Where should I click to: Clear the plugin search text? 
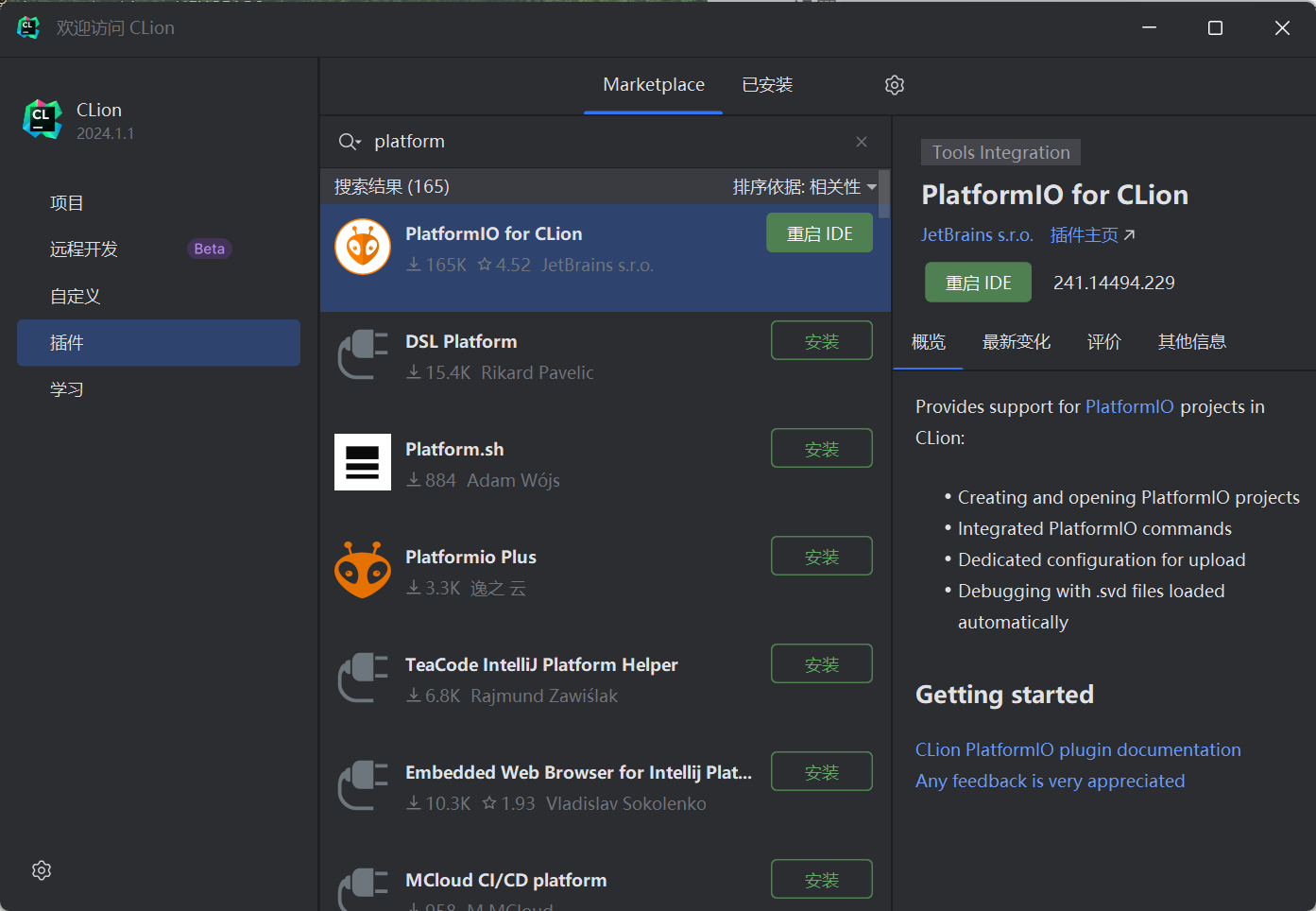coord(862,142)
